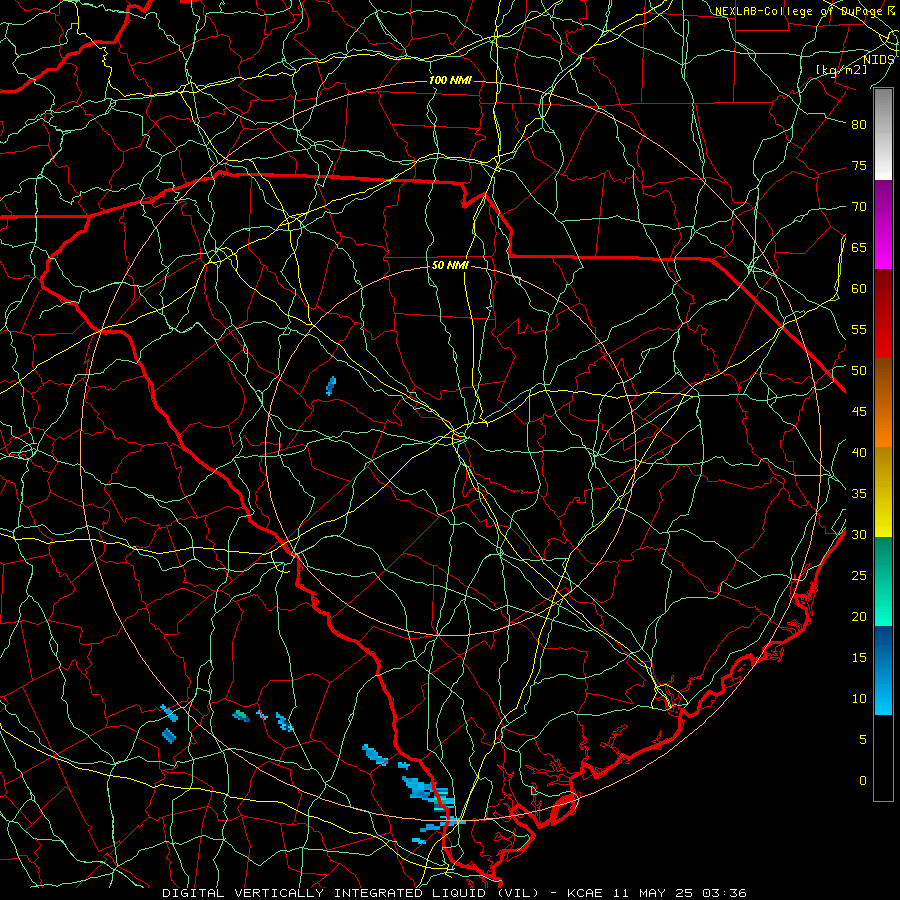Click the 5 value on color scale
This screenshot has width=900, height=900.
point(863,740)
